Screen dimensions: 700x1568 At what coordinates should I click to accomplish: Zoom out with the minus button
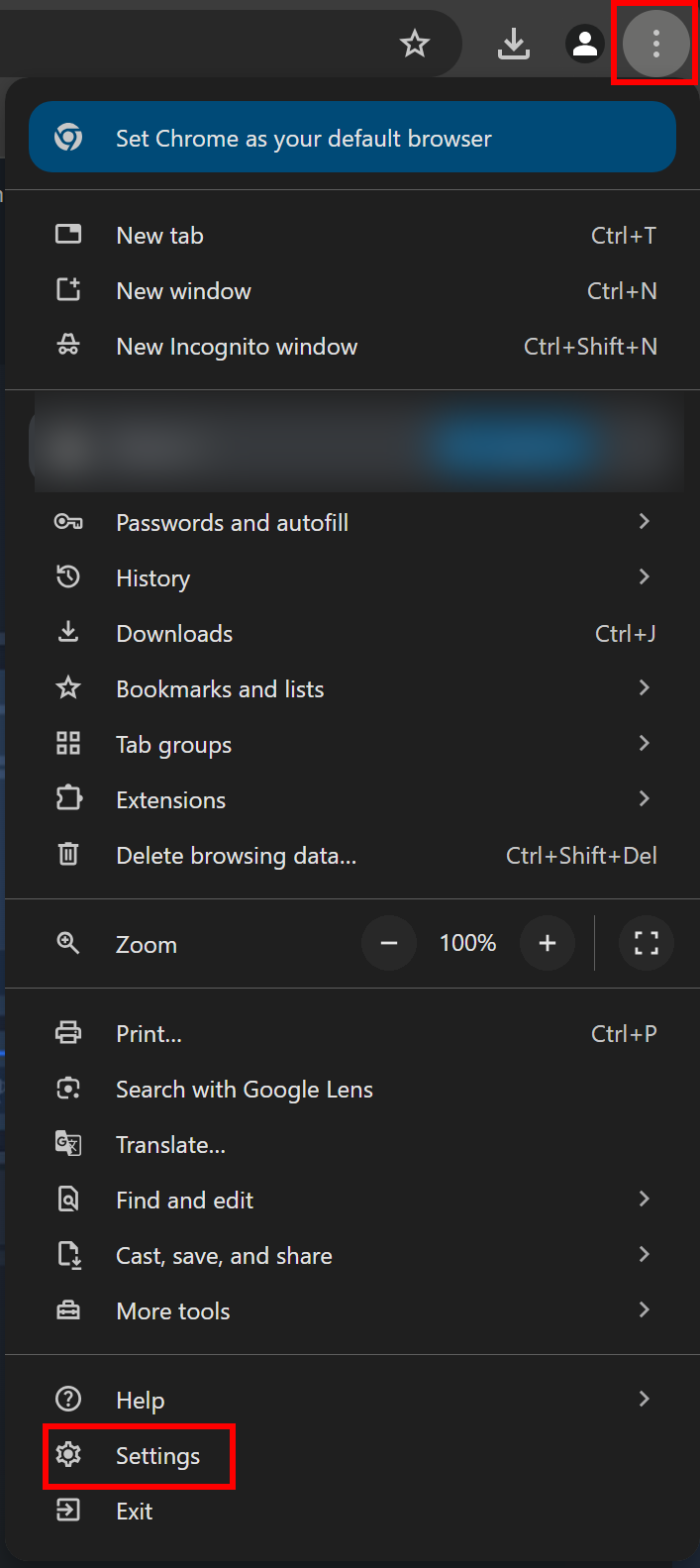(x=389, y=943)
